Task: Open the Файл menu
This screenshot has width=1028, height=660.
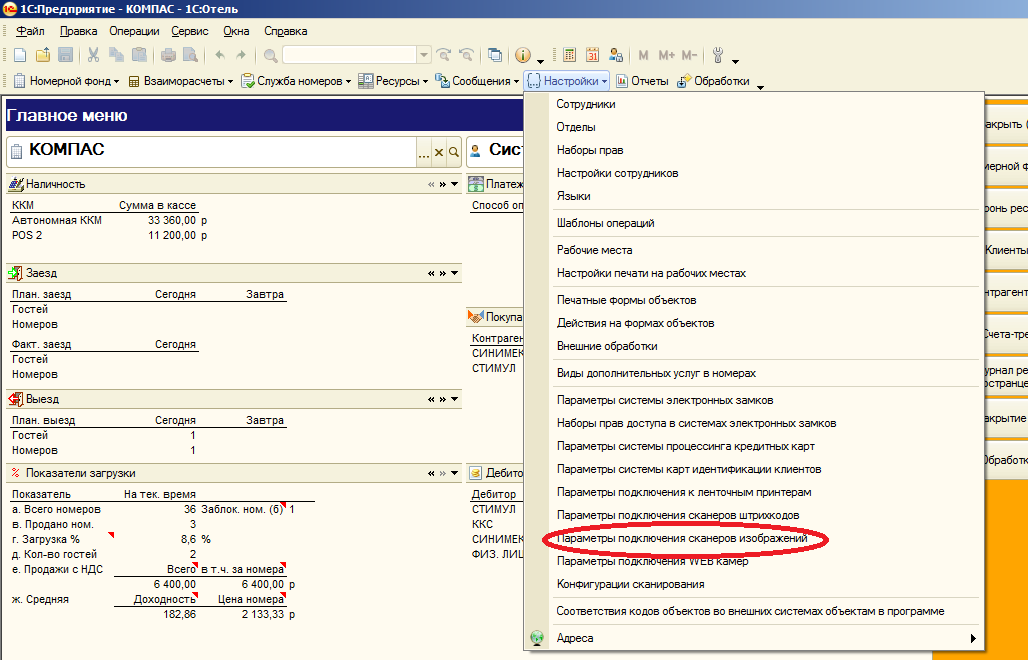Action: (30, 31)
